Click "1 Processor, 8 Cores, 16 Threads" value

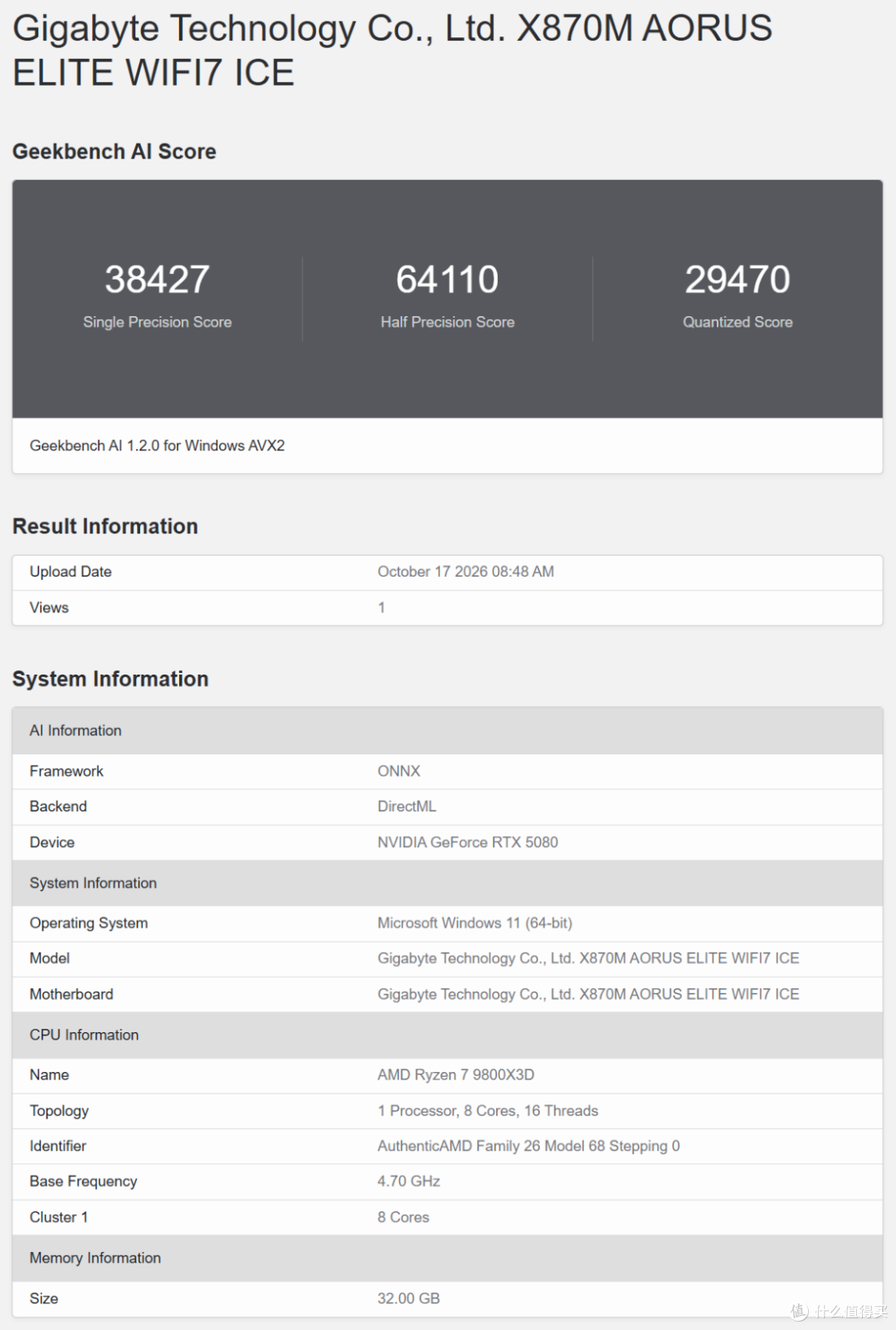(488, 1110)
